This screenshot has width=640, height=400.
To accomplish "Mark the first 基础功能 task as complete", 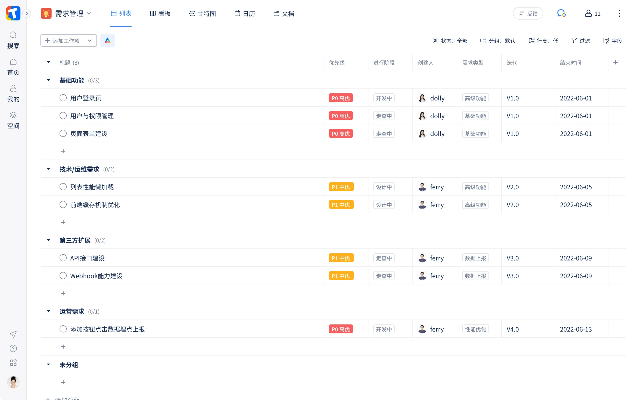I will click(63, 98).
